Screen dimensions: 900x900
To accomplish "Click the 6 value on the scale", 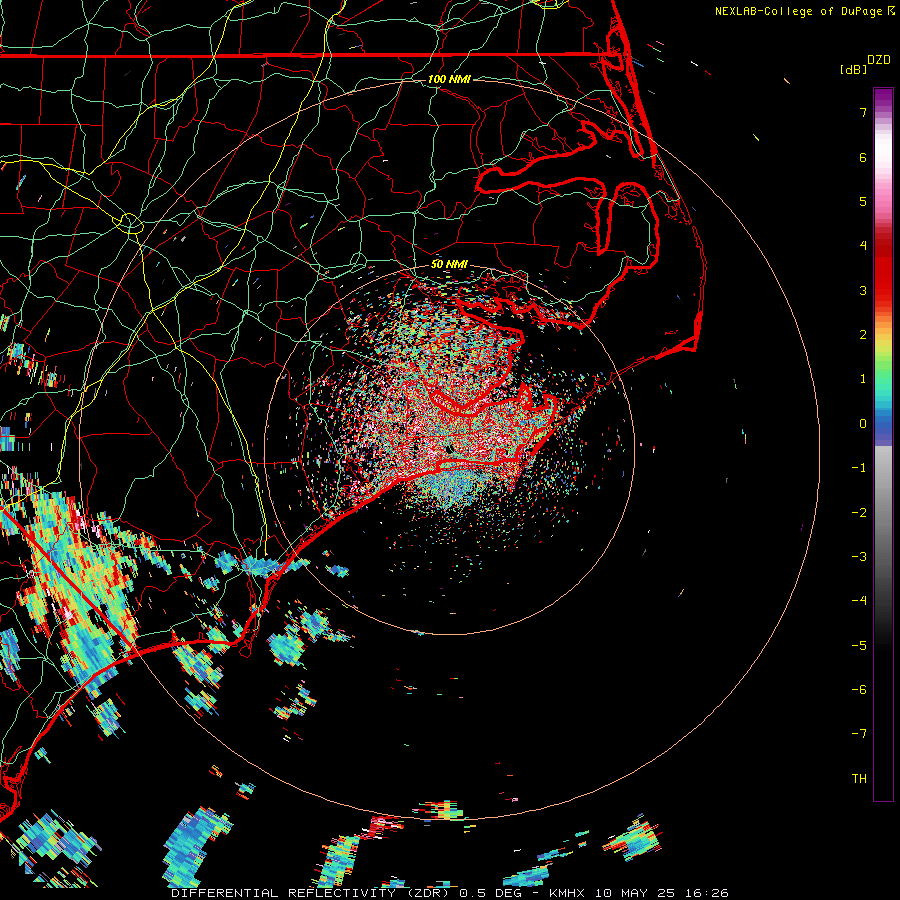I will [x=863, y=157].
